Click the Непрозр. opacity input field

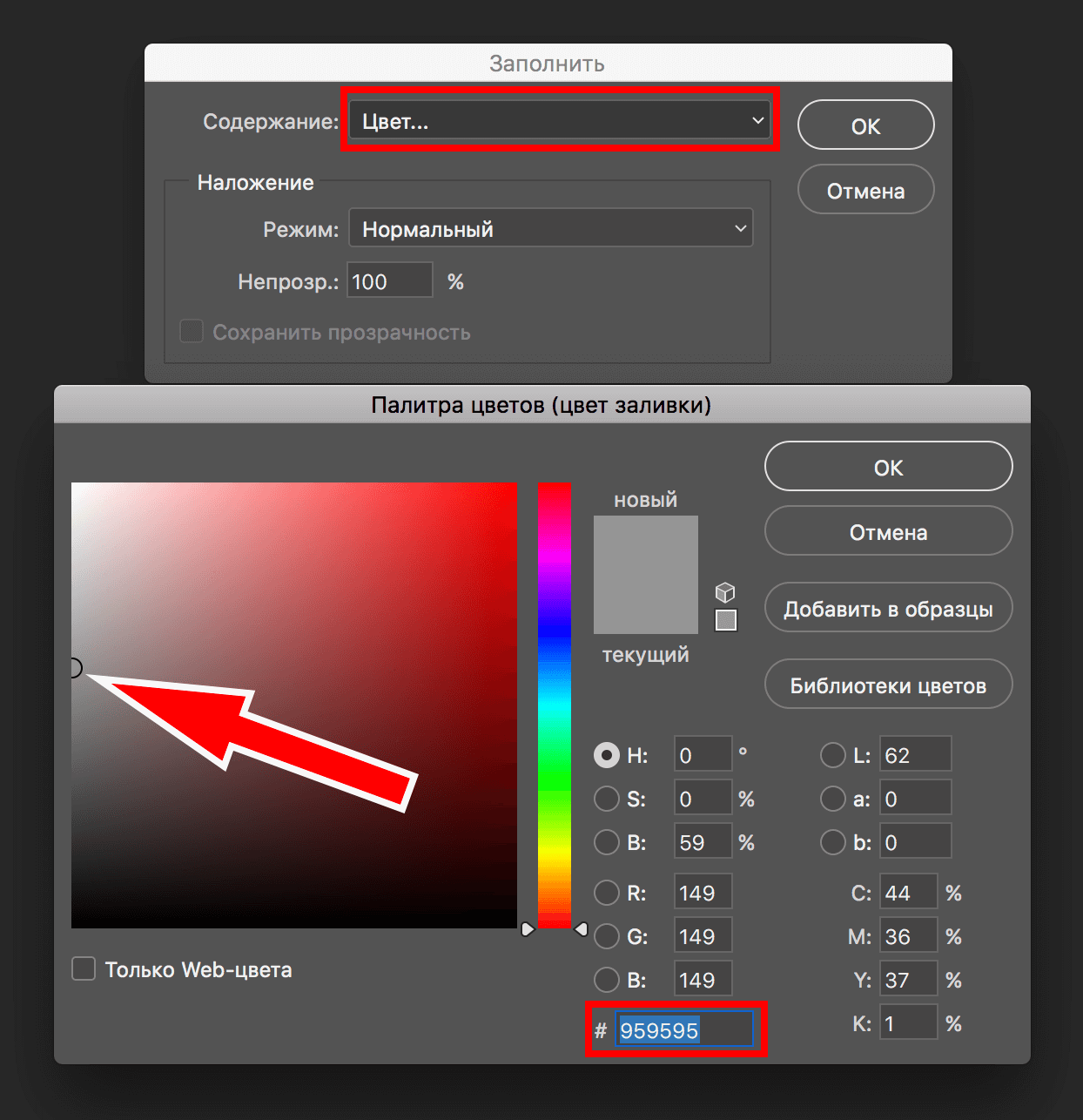[389, 281]
